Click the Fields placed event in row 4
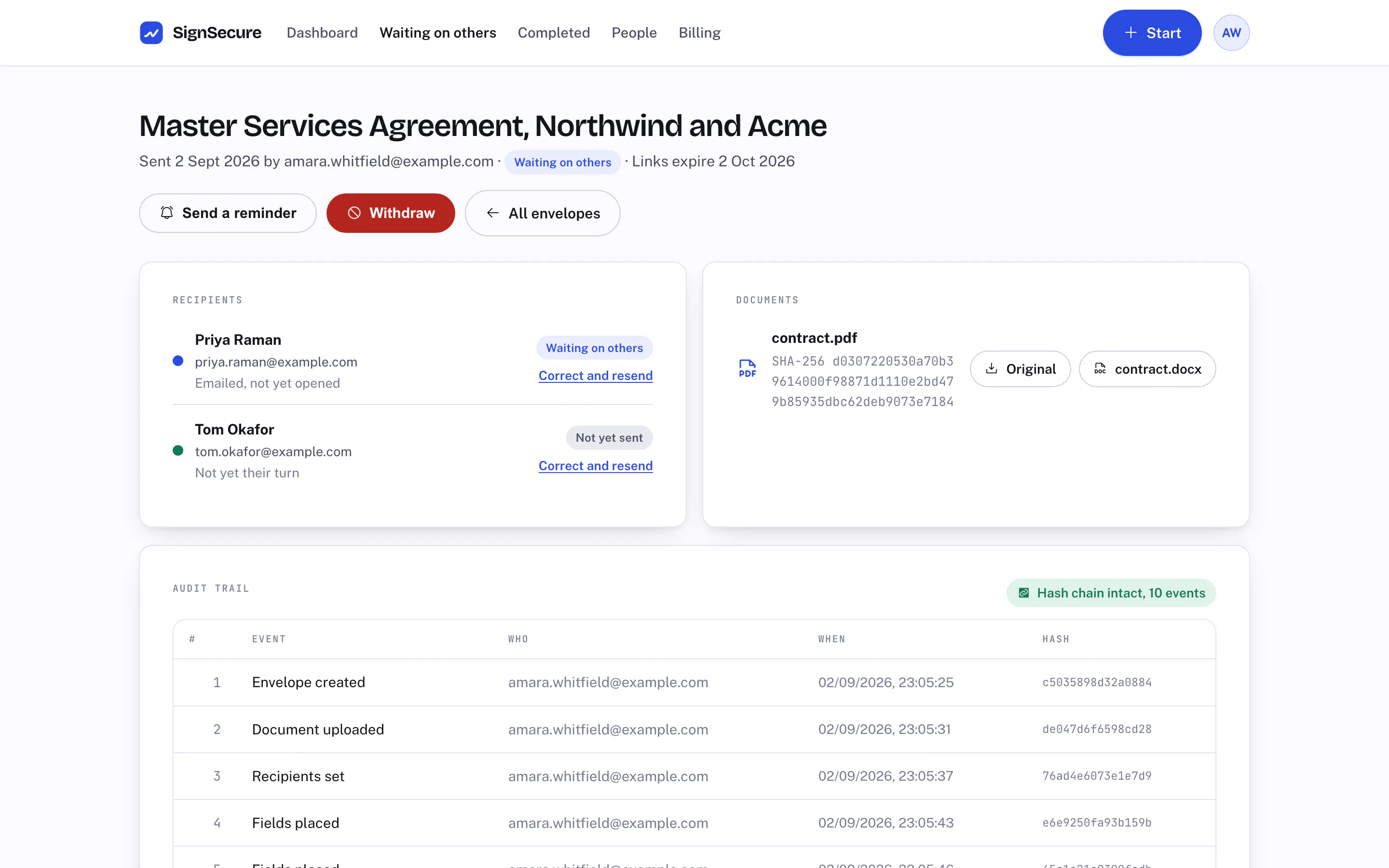The width and height of the screenshot is (1389, 868). (296, 823)
